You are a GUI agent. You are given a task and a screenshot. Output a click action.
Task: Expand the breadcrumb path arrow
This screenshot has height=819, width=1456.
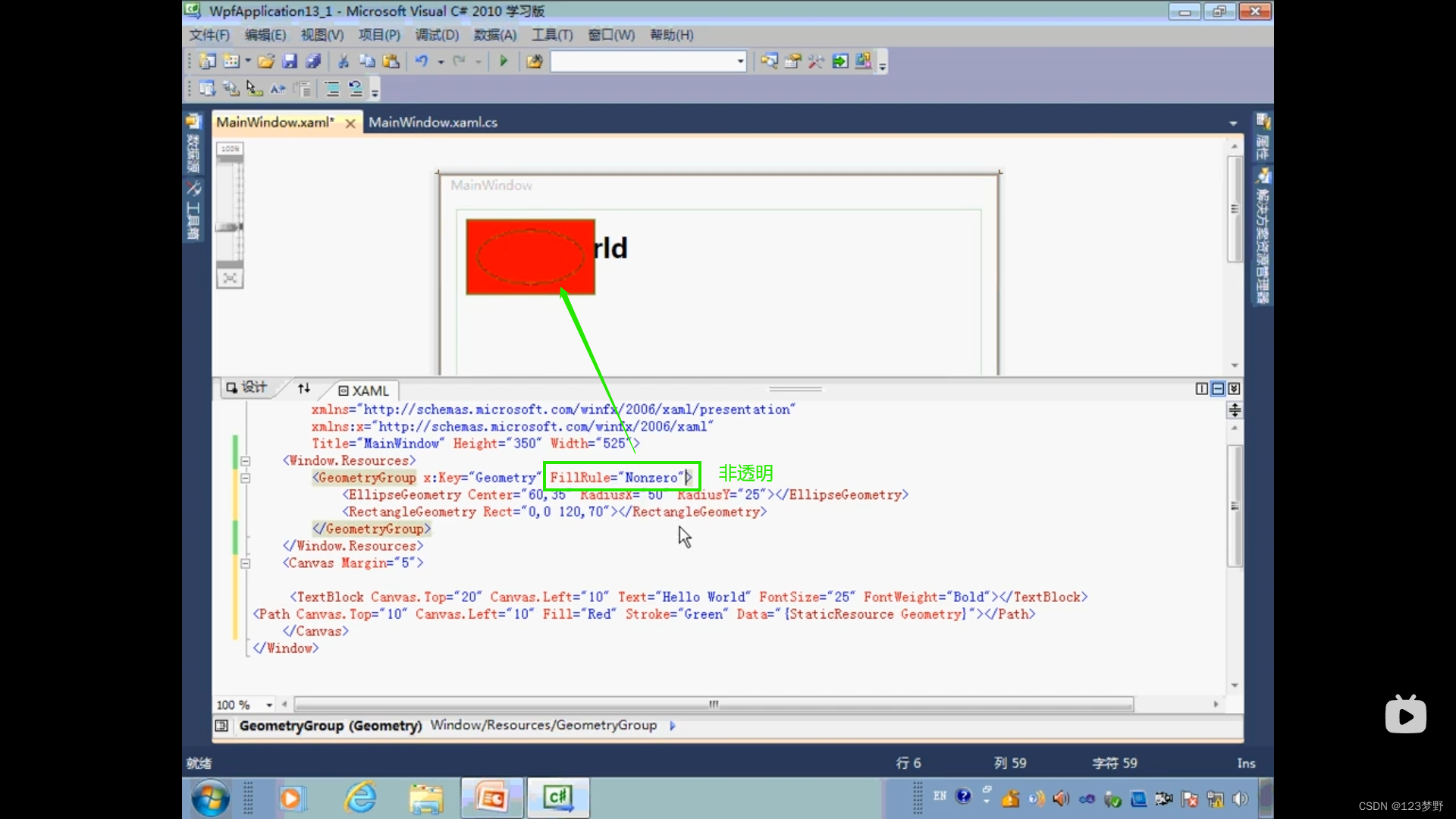673,726
